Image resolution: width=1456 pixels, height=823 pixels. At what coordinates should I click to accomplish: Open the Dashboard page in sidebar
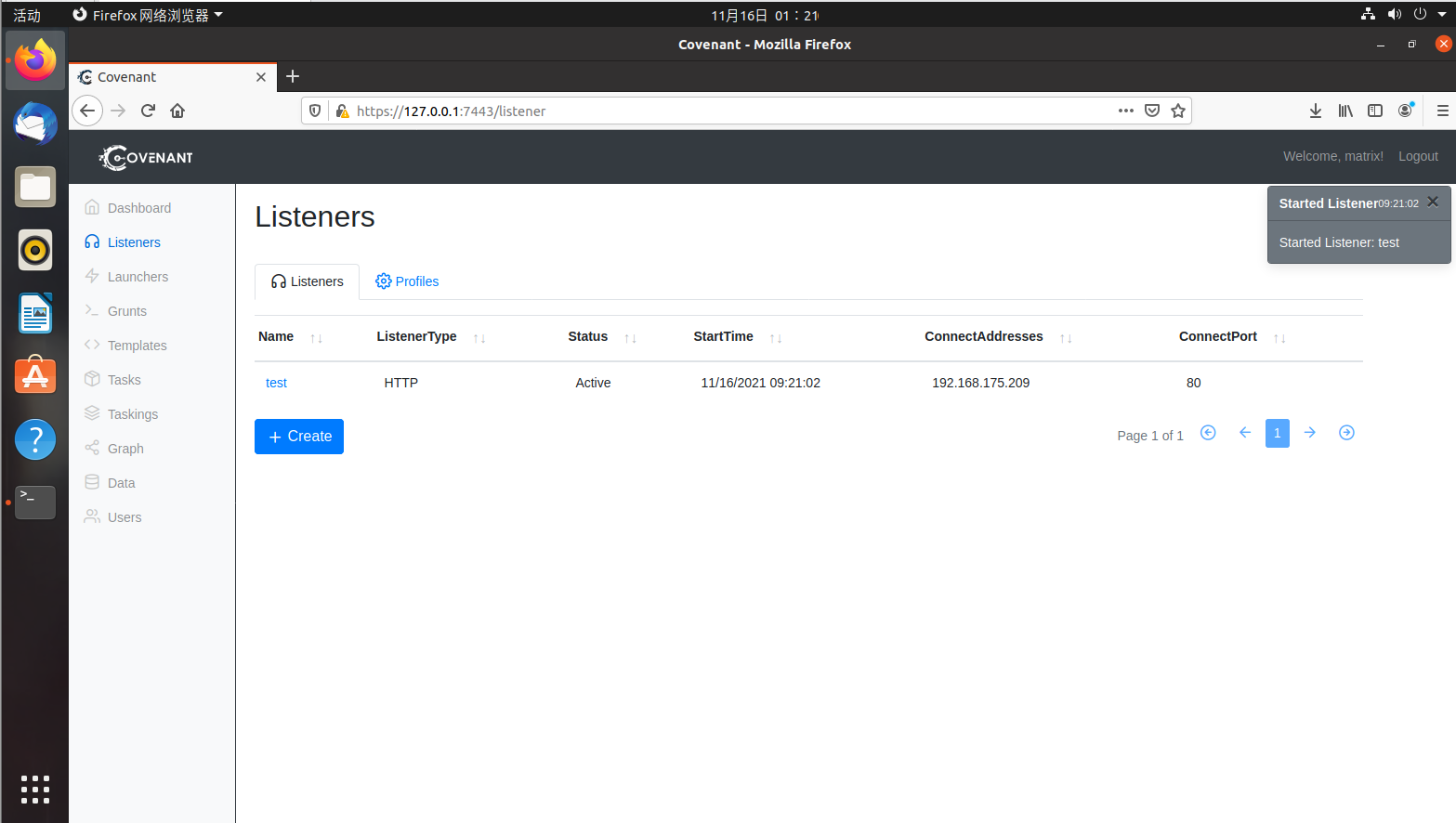(x=138, y=208)
